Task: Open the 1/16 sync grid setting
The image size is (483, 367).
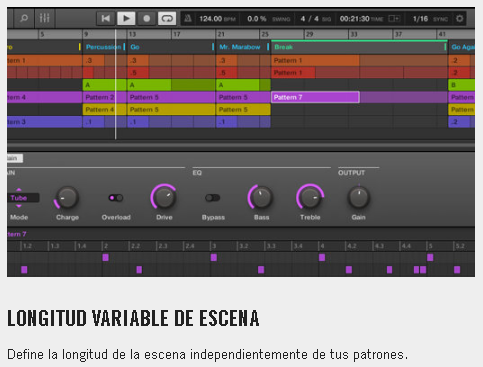Action: 430,19
